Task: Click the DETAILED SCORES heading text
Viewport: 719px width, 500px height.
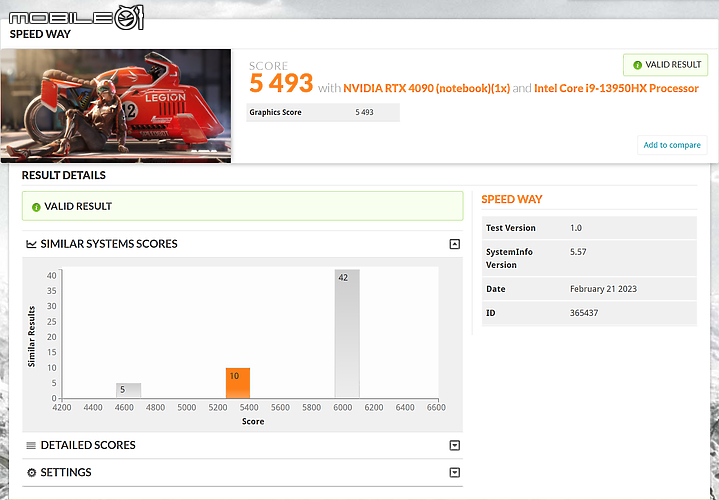Action: 88,445
